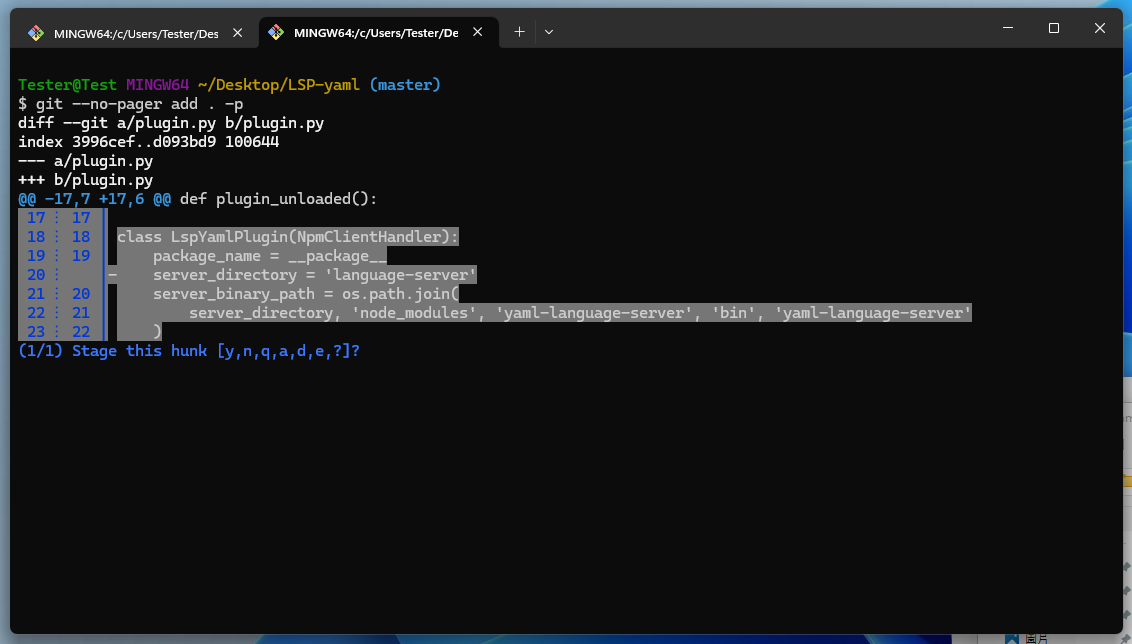Close the second active MINGW64 tab
This screenshot has width=1132, height=644.
pyautogui.click(x=477, y=32)
